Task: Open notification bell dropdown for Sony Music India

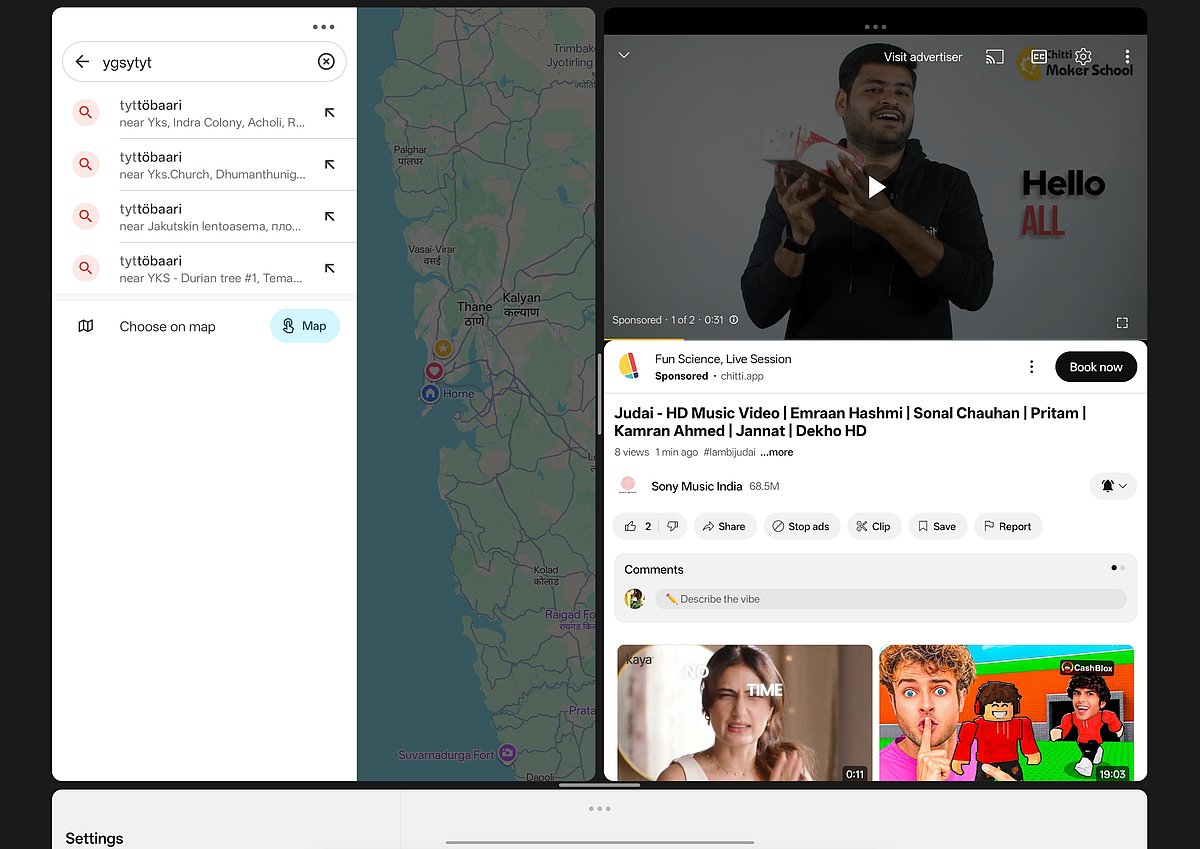Action: (1113, 486)
